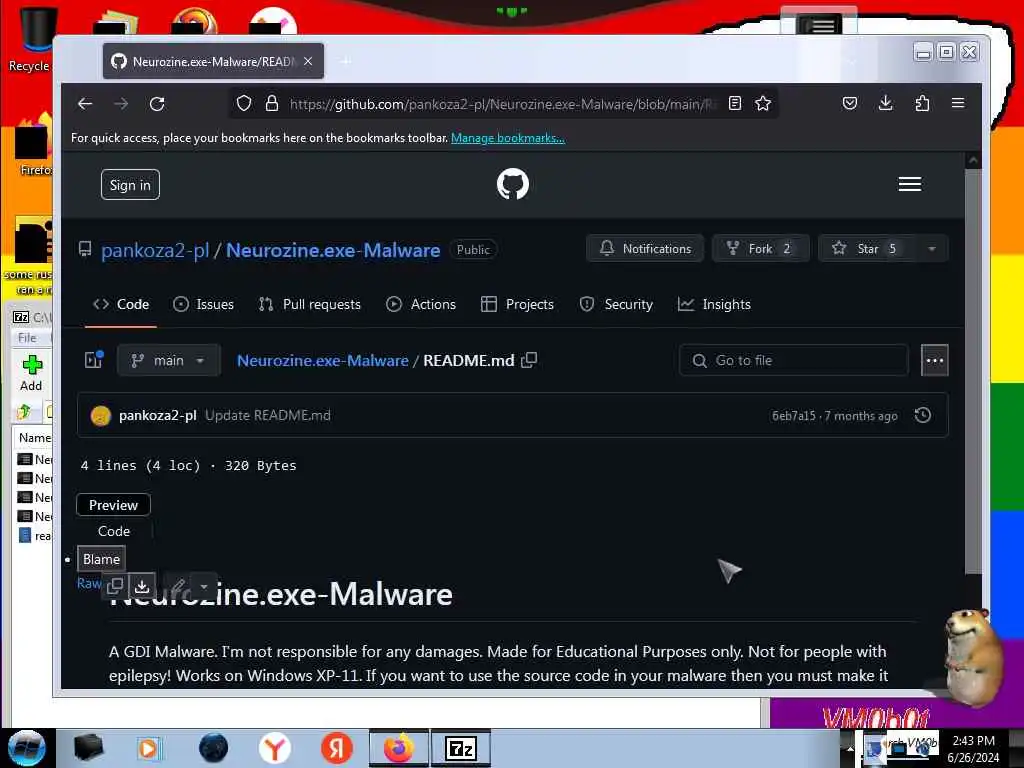Click the scrollbar up arrow
1024x768 pixels.
(973, 160)
